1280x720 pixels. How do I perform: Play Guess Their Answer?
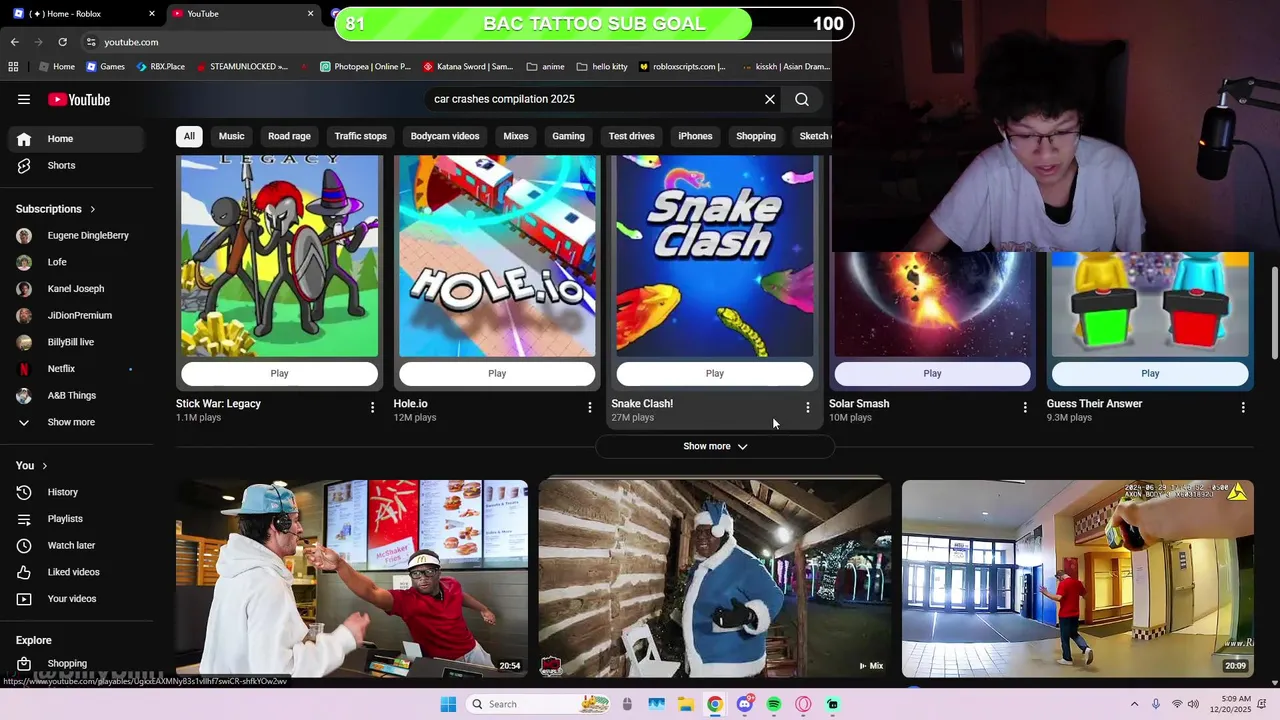click(x=1150, y=374)
